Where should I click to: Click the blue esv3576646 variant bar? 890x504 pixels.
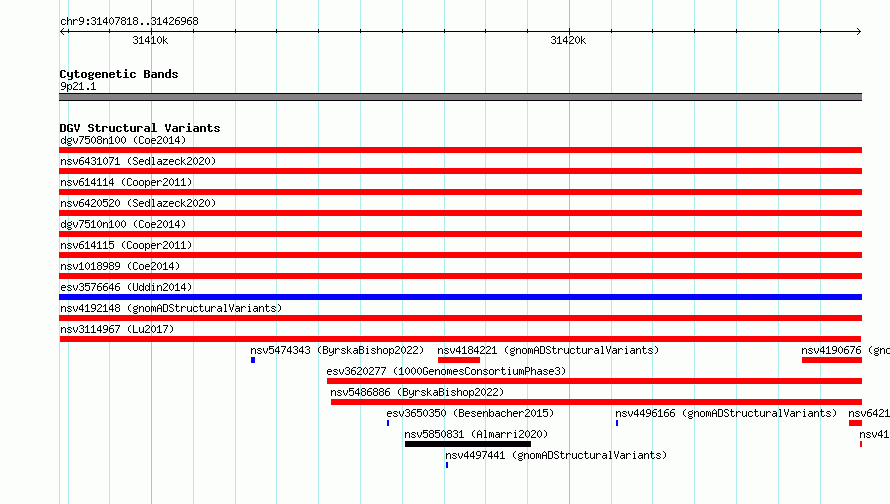[x=460, y=297]
